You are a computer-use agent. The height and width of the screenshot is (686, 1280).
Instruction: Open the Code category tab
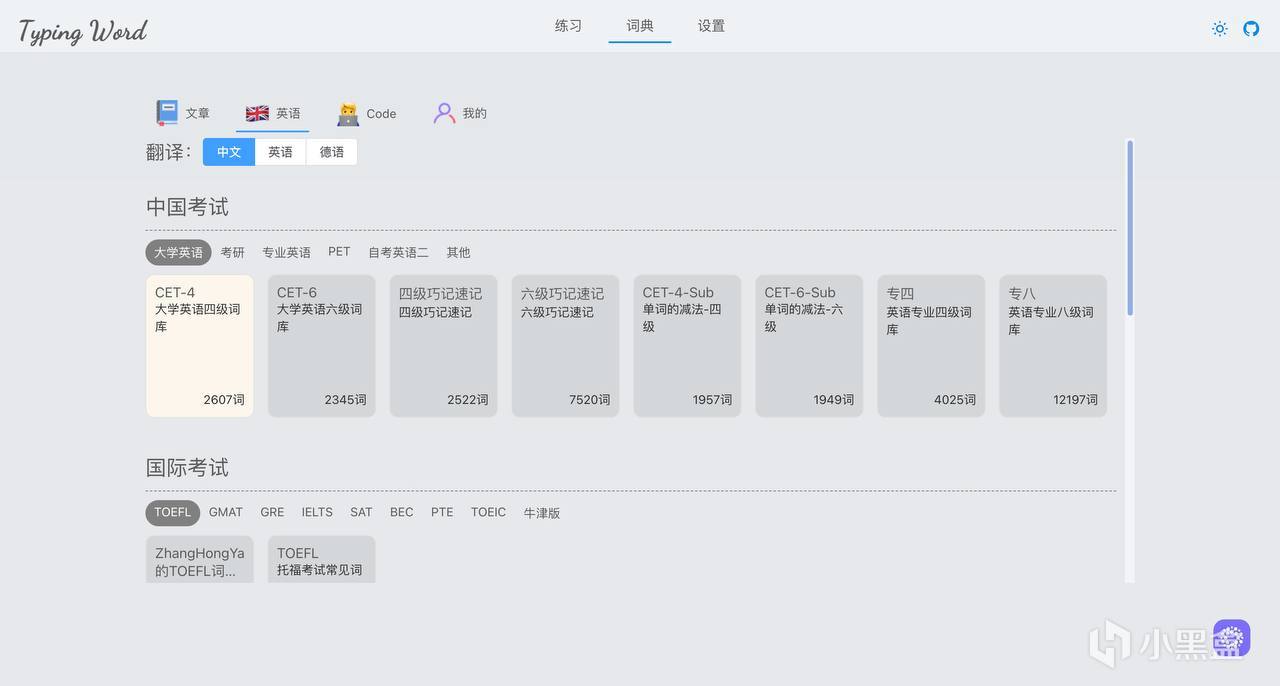pyautogui.click(x=366, y=113)
